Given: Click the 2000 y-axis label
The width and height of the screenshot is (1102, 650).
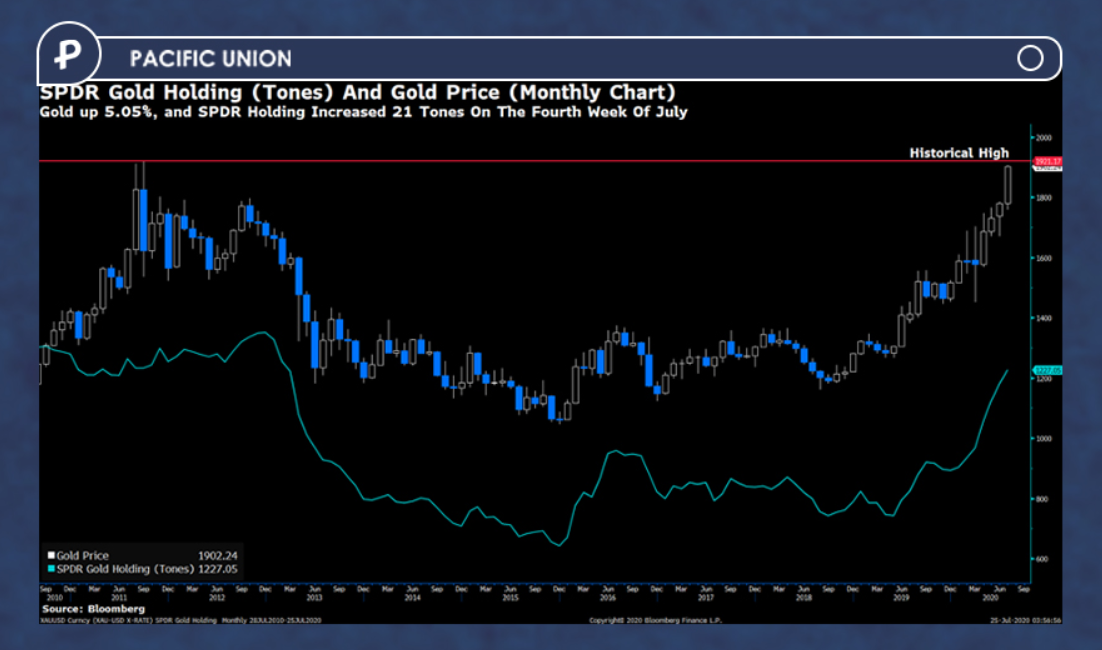Looking at the screenshot, I should (x=1044, y=138).
